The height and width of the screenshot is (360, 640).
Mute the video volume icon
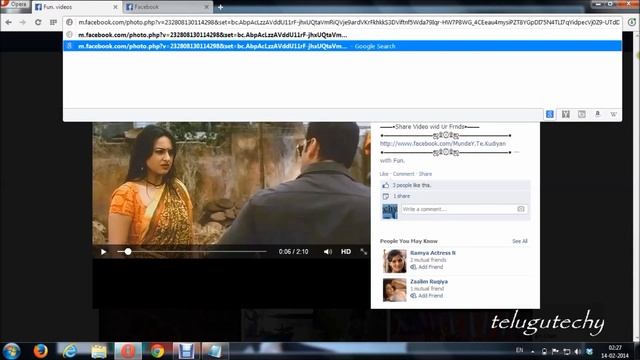click(x=327, y=252)
